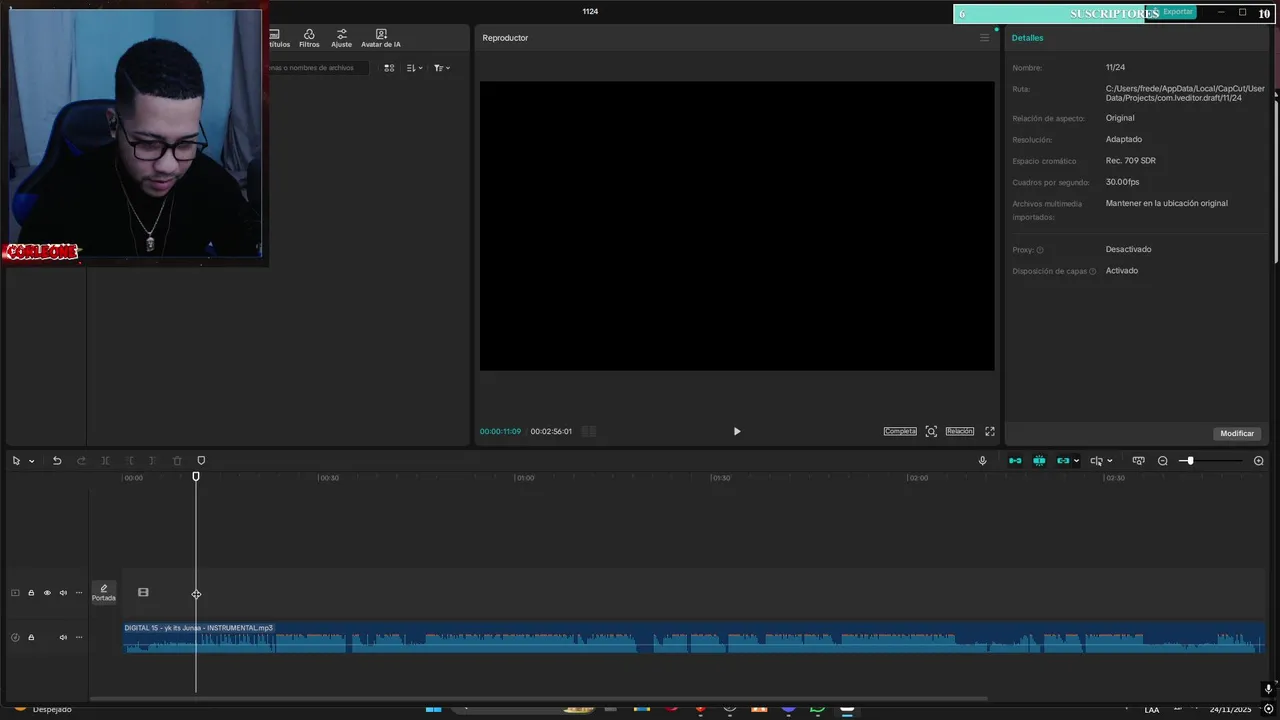
Task: Open WhatsApp from the taskbar
Action: 818,709
